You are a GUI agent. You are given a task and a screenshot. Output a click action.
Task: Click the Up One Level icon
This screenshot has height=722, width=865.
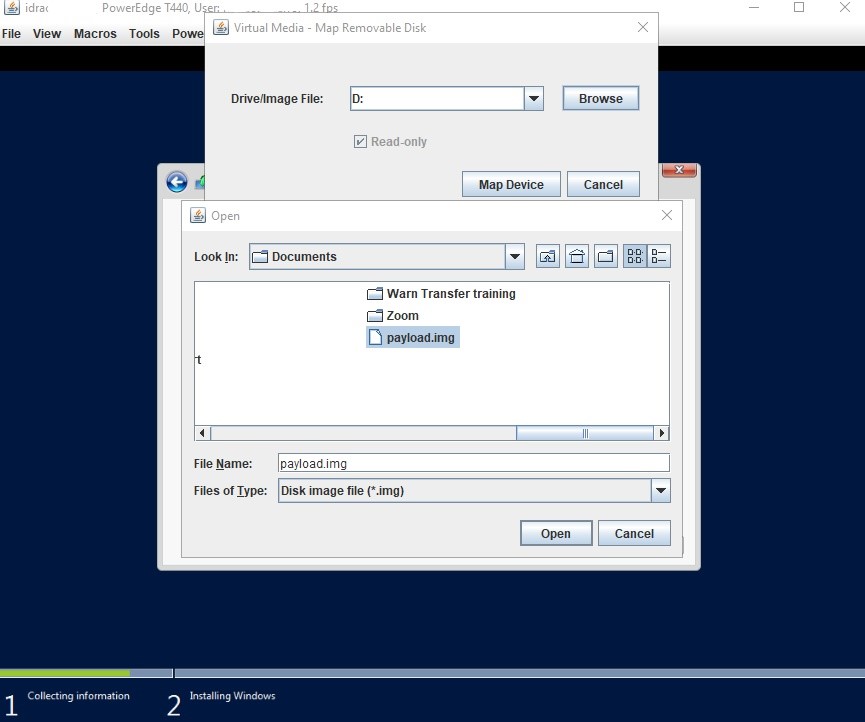click(x=547, y=256)
